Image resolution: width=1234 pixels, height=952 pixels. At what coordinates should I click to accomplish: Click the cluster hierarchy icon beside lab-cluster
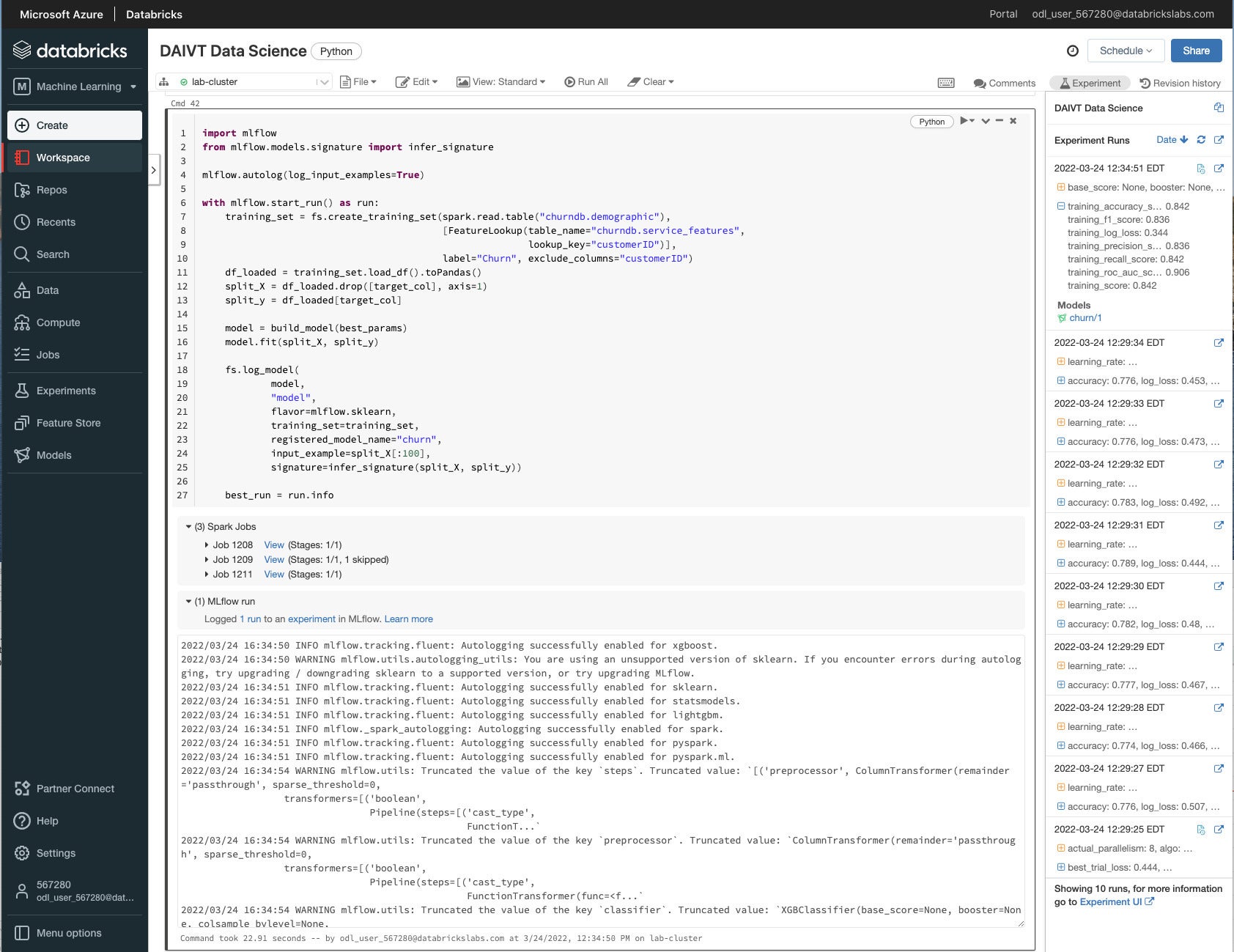pyautogui.click(x=164, y=82)
